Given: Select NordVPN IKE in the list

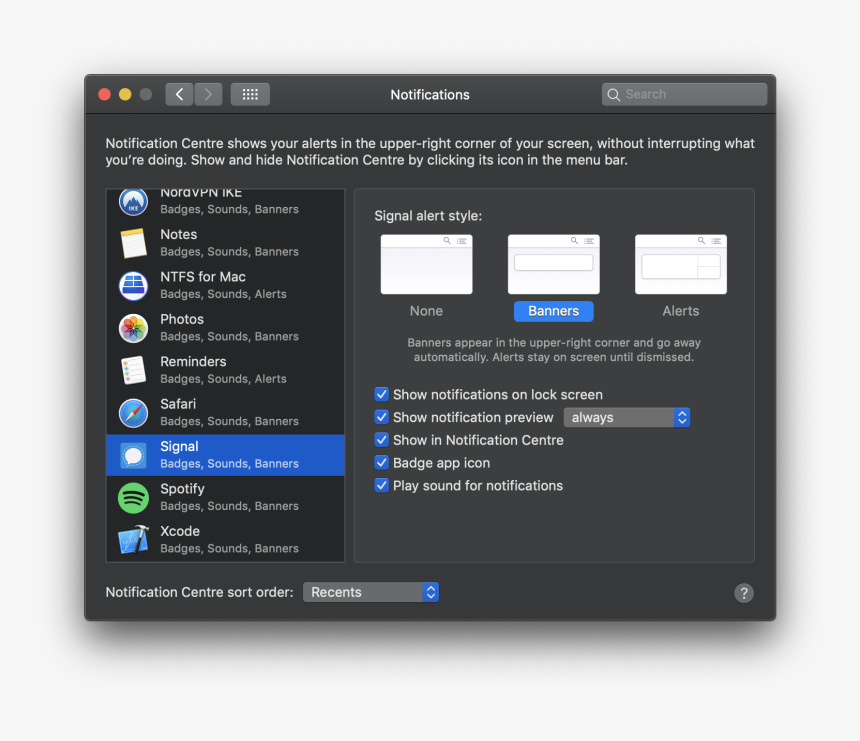Looking at the screenshot, I should (225, 203).
